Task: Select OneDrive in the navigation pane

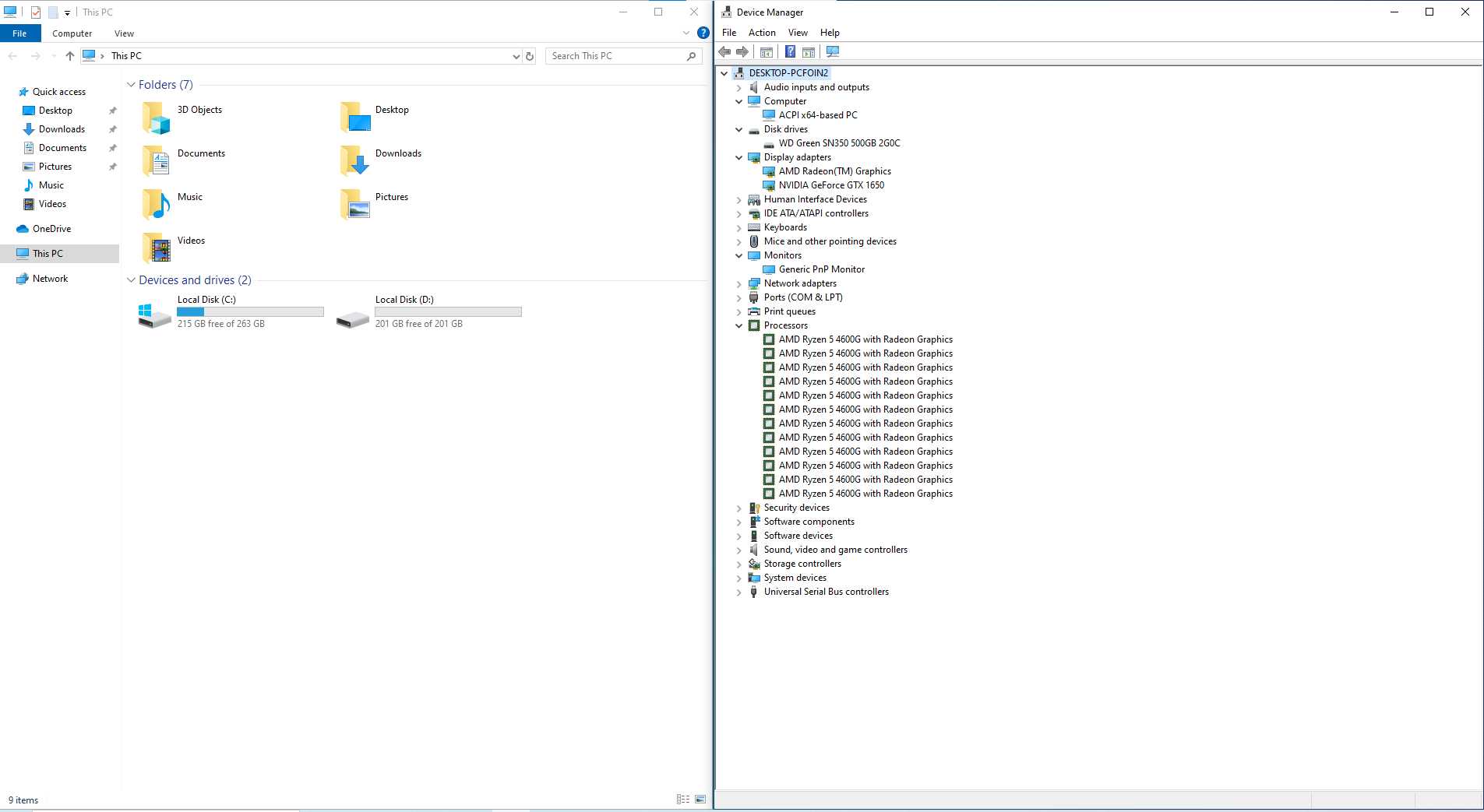Action: (x=51, y=229)
